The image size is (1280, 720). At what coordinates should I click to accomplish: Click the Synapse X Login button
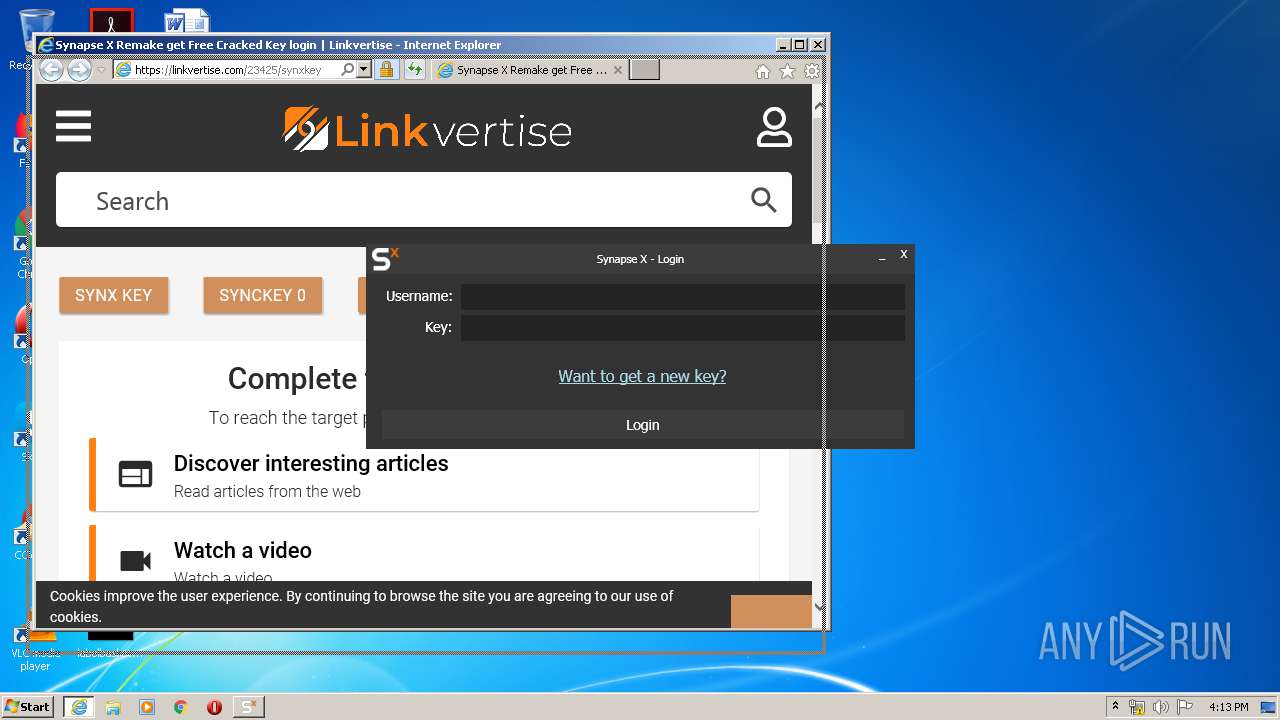642,425
